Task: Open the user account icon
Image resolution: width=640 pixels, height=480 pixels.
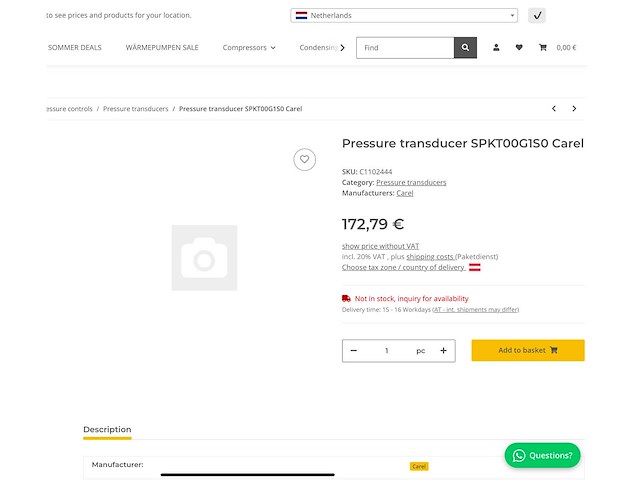Action: 496,48
